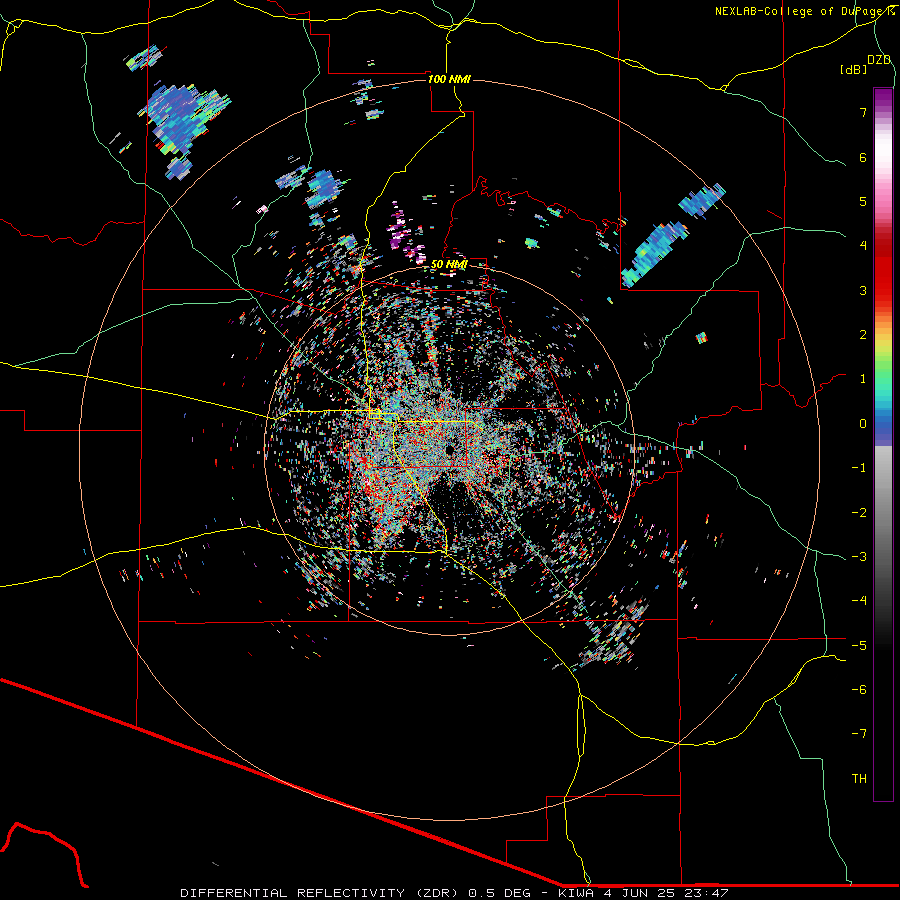
Task: Click the -1 dB scale label
Action: point(859,468)
